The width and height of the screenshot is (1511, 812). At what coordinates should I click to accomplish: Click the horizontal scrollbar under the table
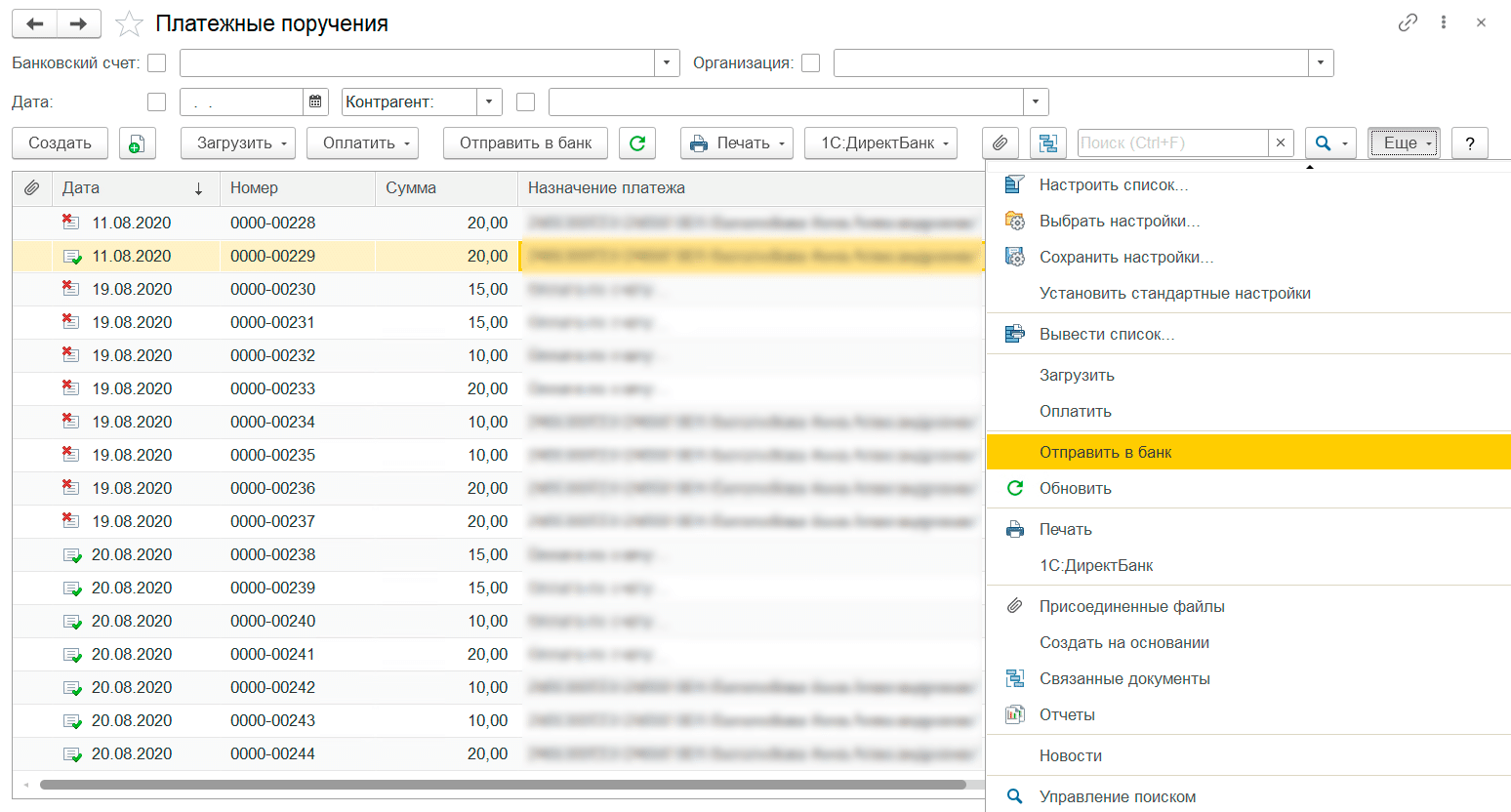tap(503, 785)
